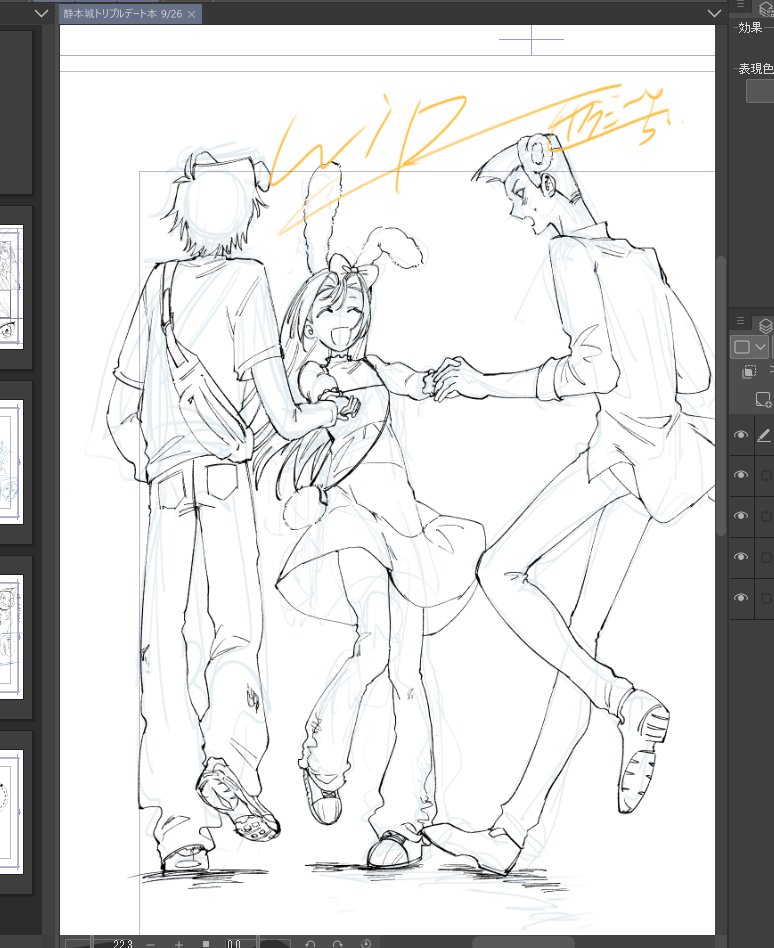774x948 pixels.
Task: Open page thumbnail with inked comic panels
Action: point(11,637)
